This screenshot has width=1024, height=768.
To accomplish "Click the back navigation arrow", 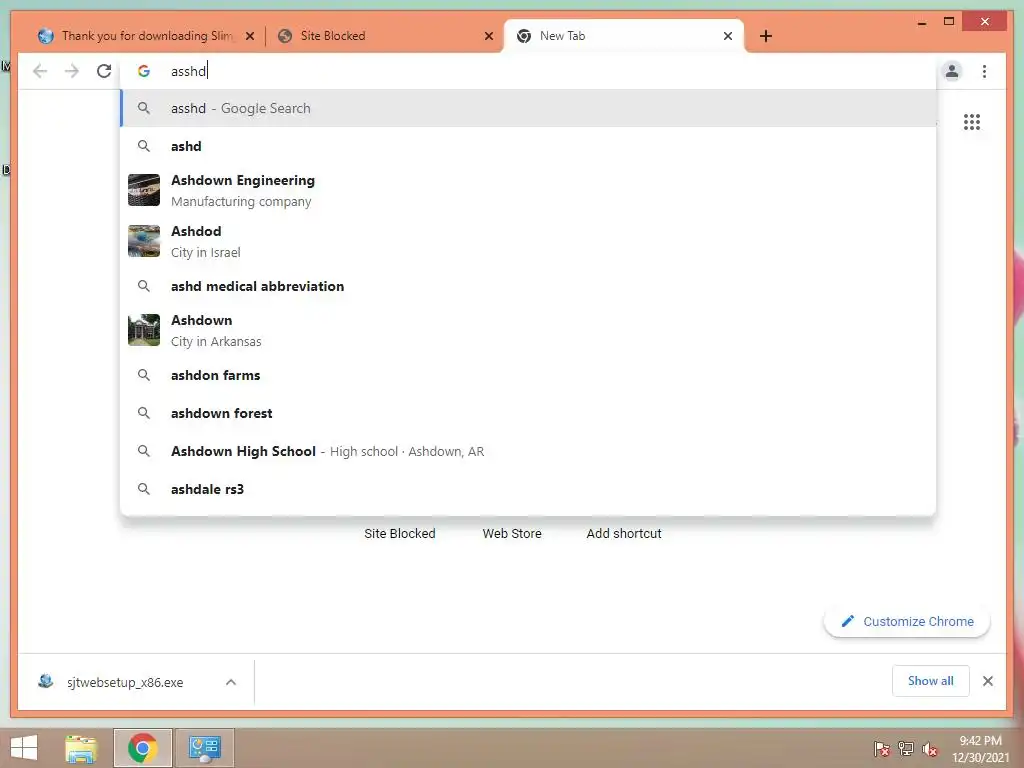I will pyautogui.click(x=40, y=71).
